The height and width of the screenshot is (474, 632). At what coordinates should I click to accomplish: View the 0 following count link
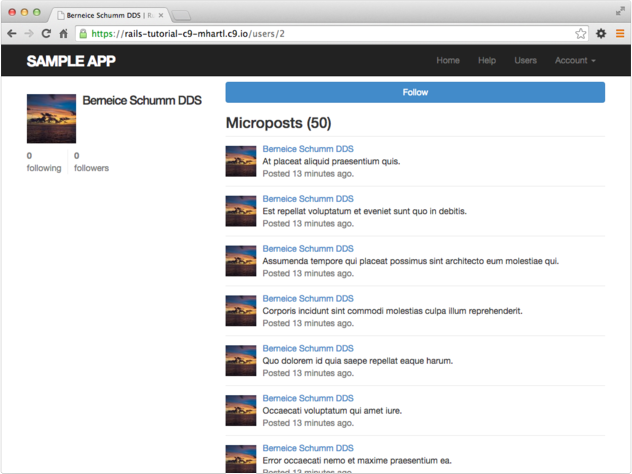tap(43, 162)
